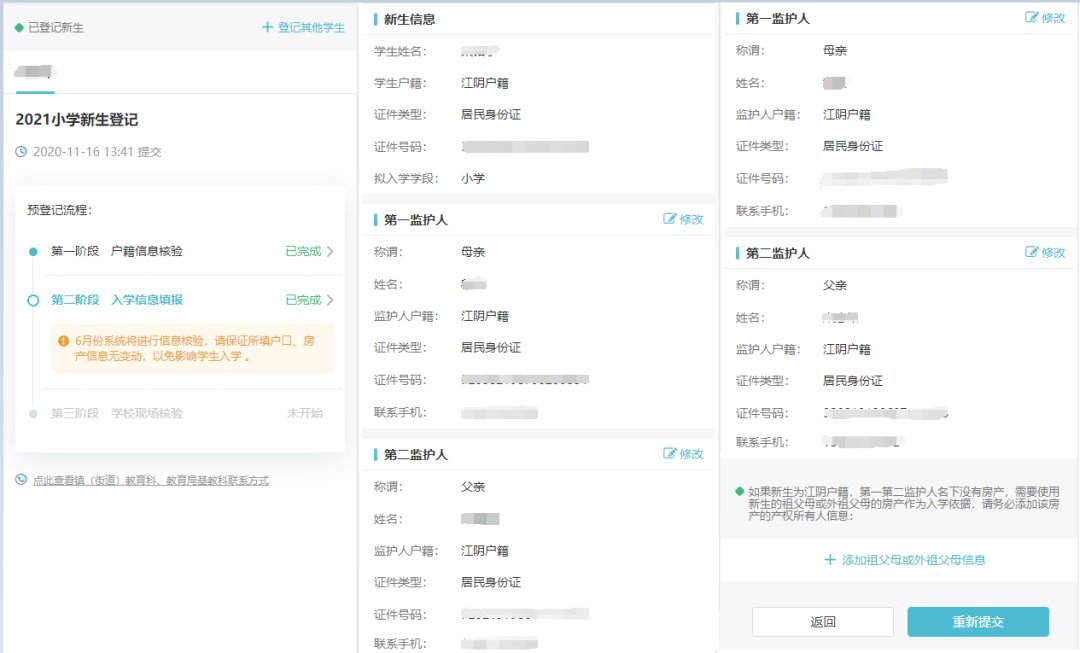1080x653 pixels.
Task: Open 点此查看镇(街道)教育科联系方式 link
Action: (151, 480)
